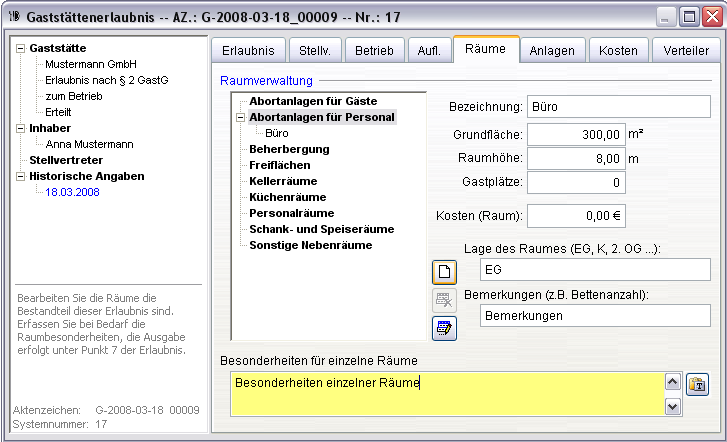Click the new room document icon
Image resolution: width=727 pixels, height=442 pixels.
point(445,271)
